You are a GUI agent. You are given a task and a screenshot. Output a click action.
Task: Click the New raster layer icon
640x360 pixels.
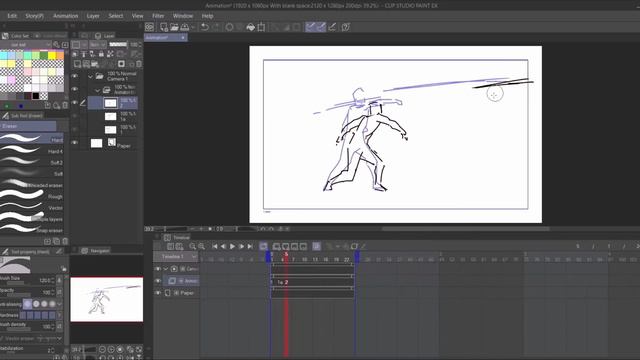pos(77,64)
